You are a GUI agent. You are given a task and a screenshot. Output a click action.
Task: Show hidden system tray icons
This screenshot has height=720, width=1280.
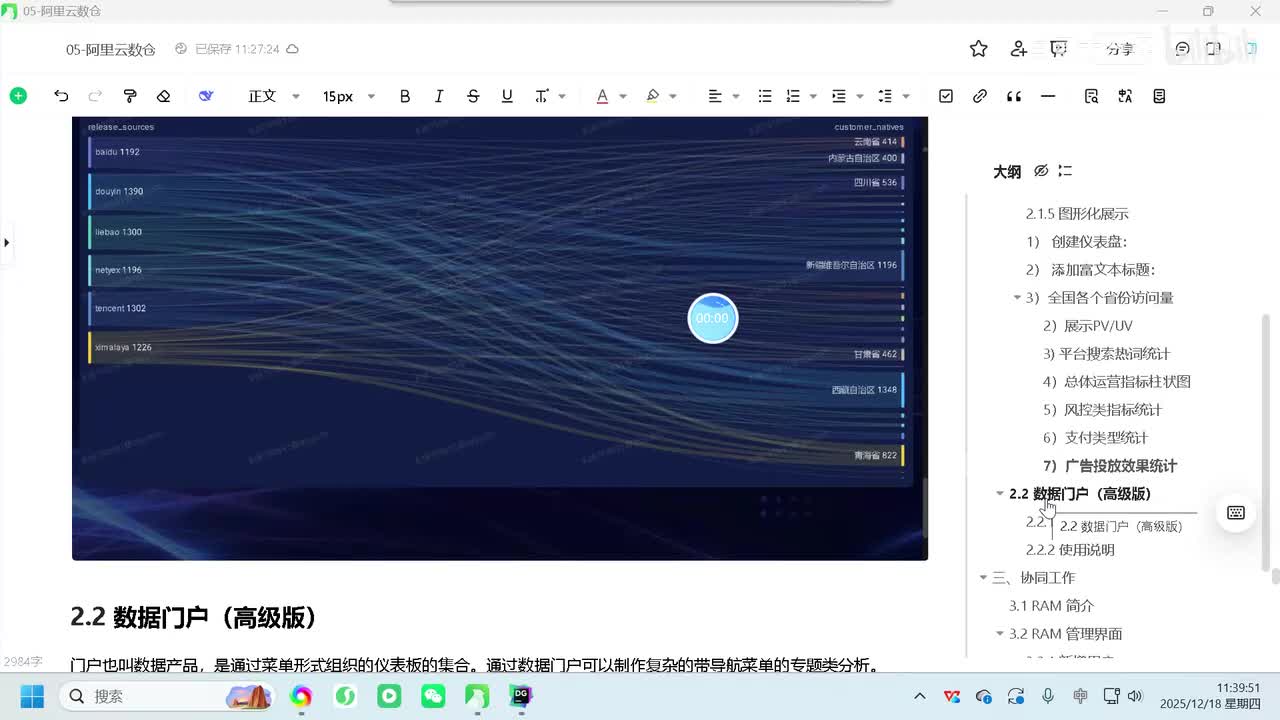tap(920, 696)
